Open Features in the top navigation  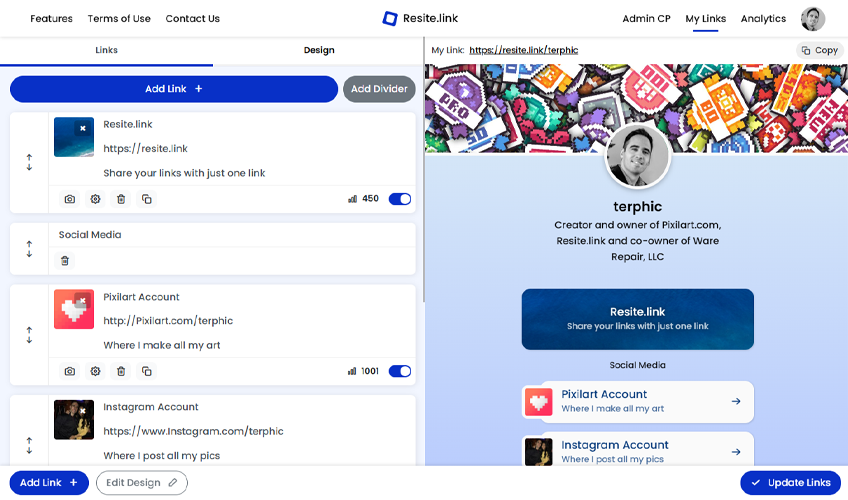tap(51, 18)
